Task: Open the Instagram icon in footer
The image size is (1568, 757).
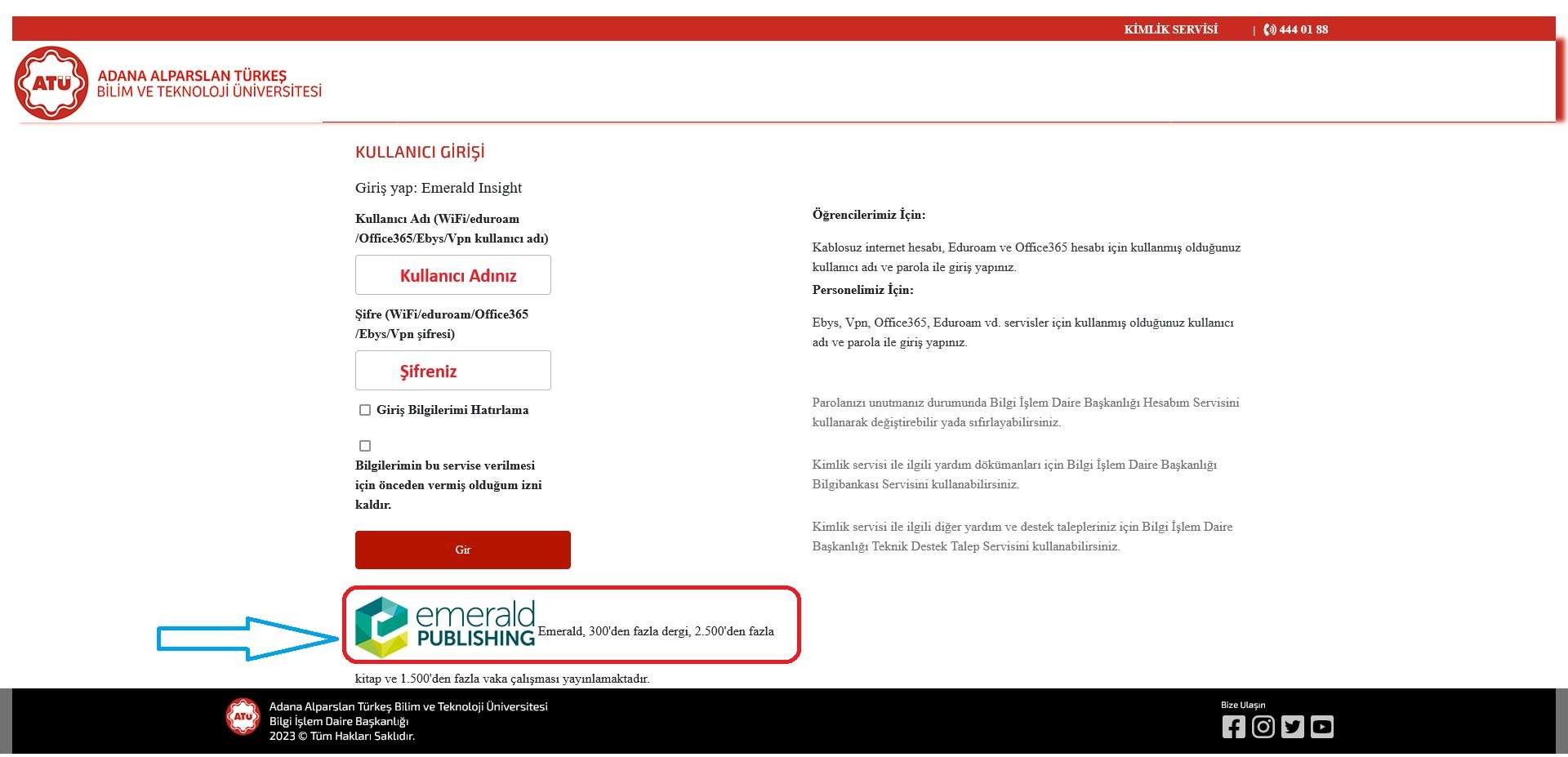Action: 1263,726
